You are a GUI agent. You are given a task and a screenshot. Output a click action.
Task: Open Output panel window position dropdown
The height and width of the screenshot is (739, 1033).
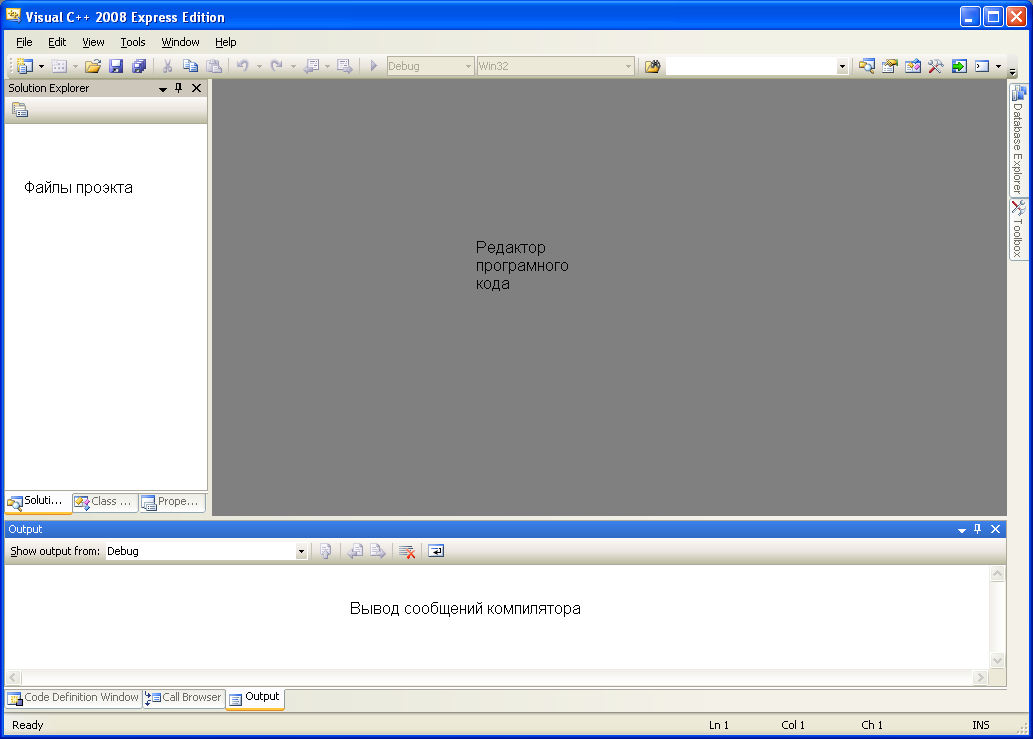coord(962,530)
